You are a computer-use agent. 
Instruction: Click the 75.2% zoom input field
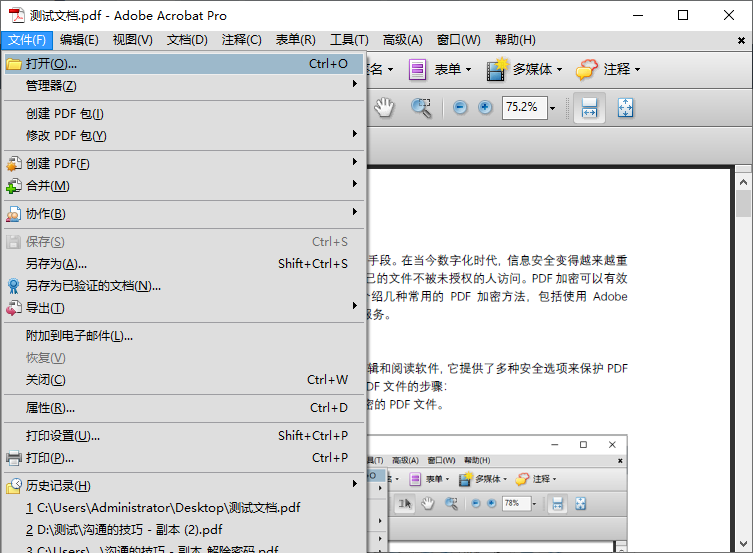[x=524, y=108]
